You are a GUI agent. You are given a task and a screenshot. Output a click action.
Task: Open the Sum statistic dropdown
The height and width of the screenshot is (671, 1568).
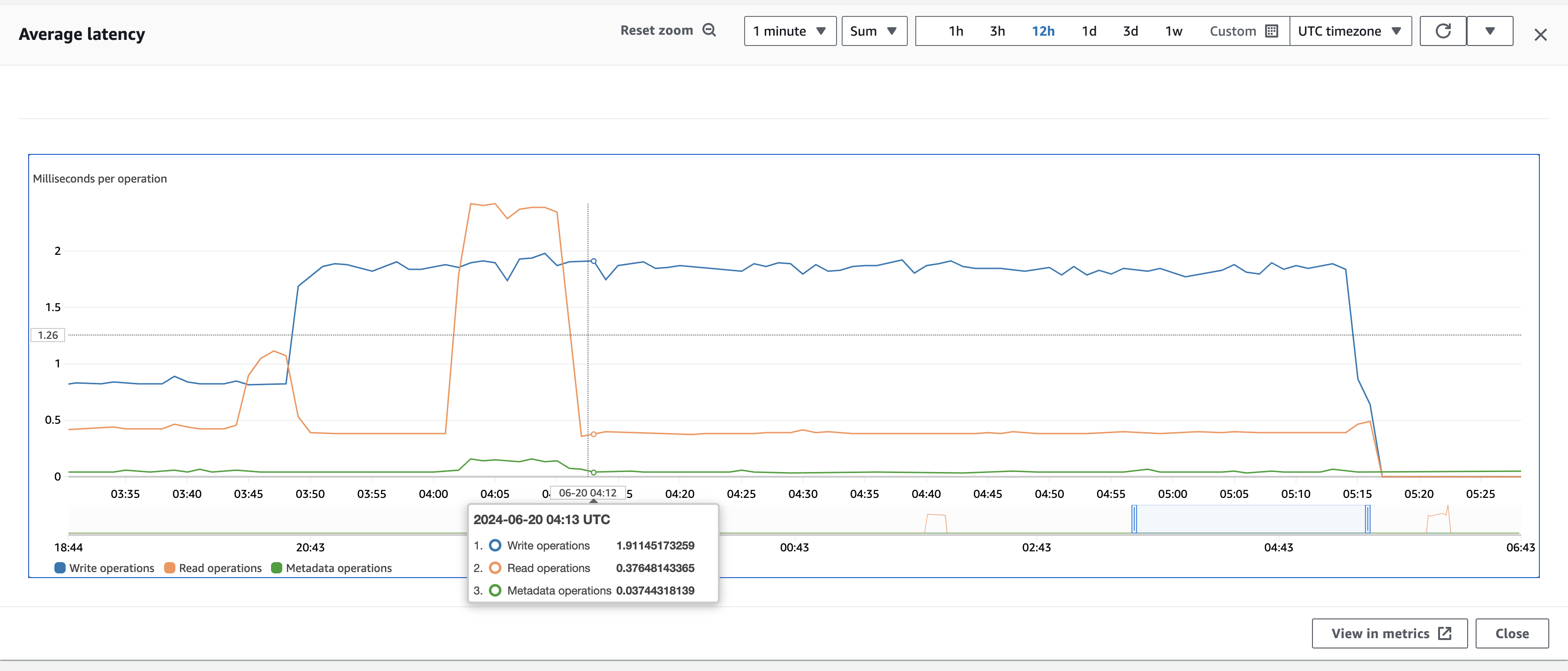874,31
